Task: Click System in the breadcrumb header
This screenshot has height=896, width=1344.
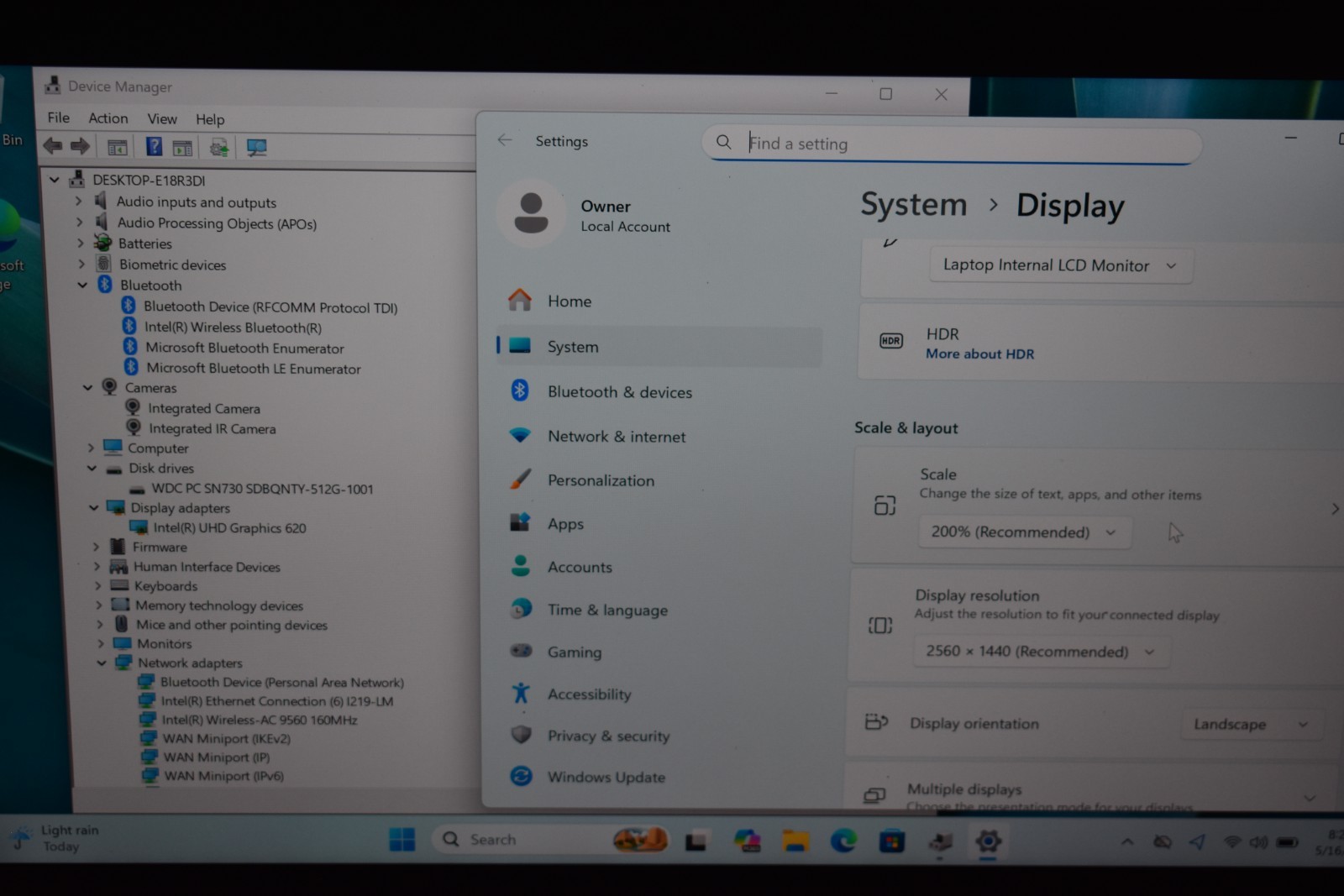Action: pyautogui.click(x=913, y=204)
